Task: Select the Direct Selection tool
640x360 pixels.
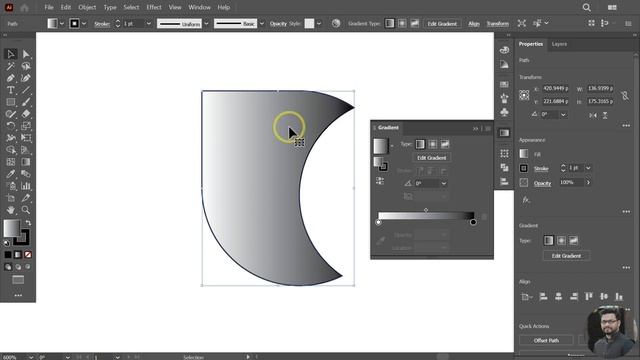Action: (x=26, y=54)
